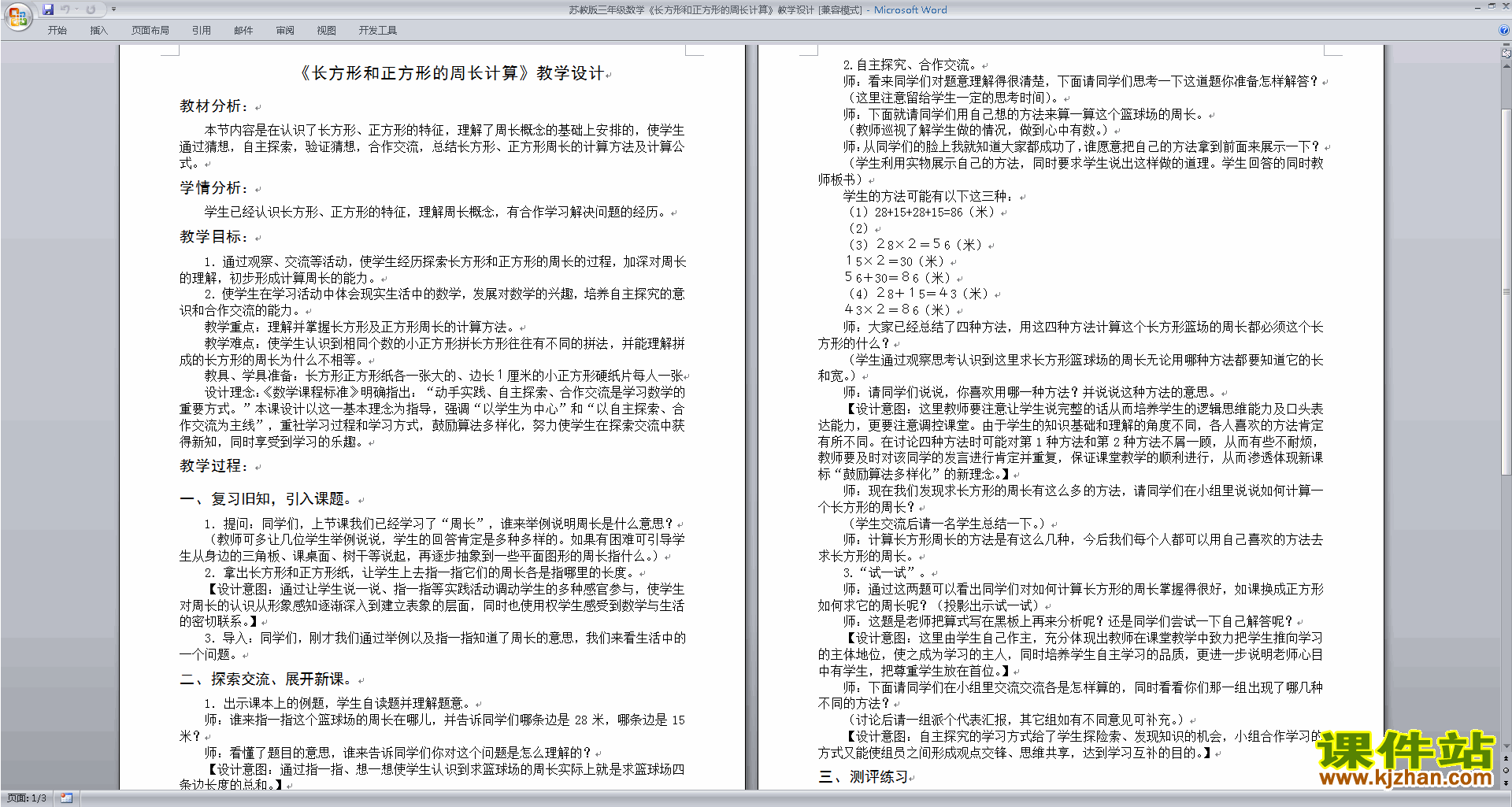This screenshot has width=1512, height=807.
Task: Switch to the 插入 tab
Action: [98, 31]
